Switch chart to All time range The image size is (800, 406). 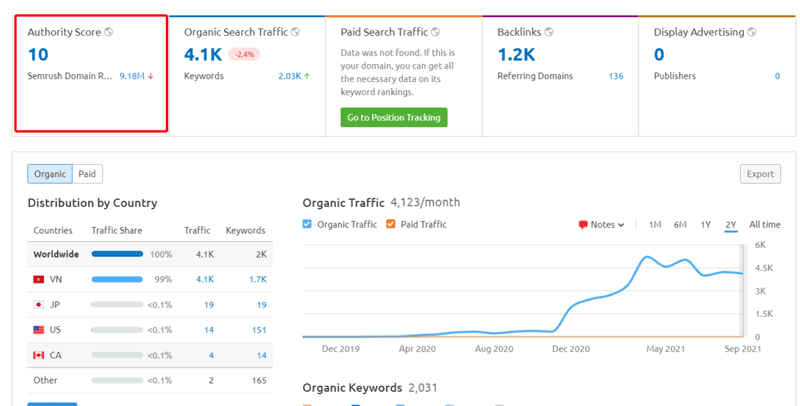point(764,225)
